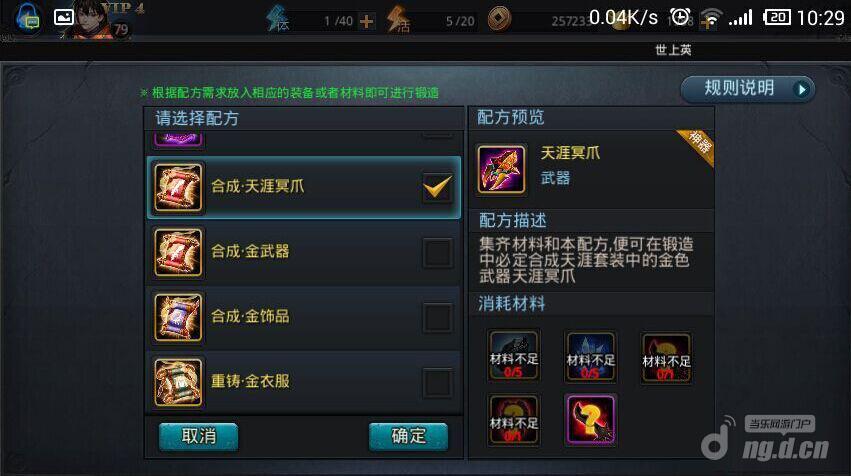Confirm with the 确定 button
This screenshot has height=476, width=851.
(409, 436)
